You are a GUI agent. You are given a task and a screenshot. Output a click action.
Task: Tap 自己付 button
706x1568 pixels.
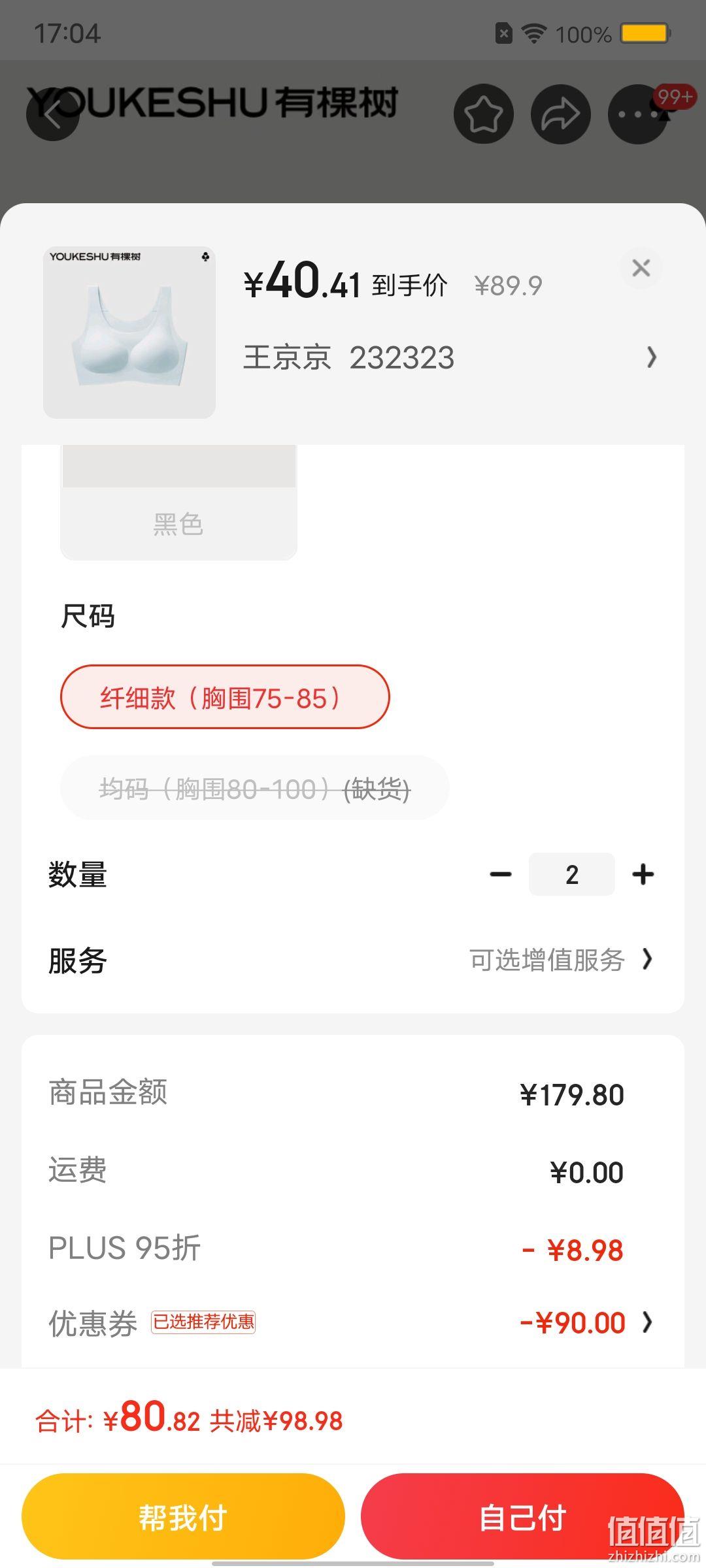tap(522, 1516)
